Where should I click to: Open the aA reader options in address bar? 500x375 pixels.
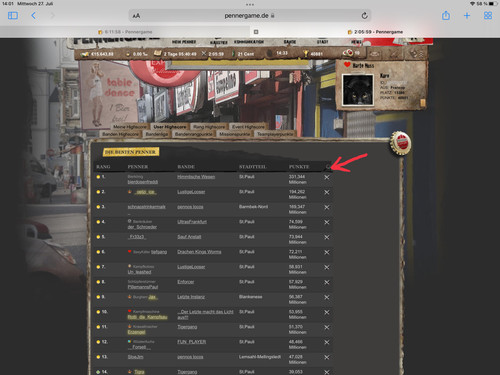136,16
